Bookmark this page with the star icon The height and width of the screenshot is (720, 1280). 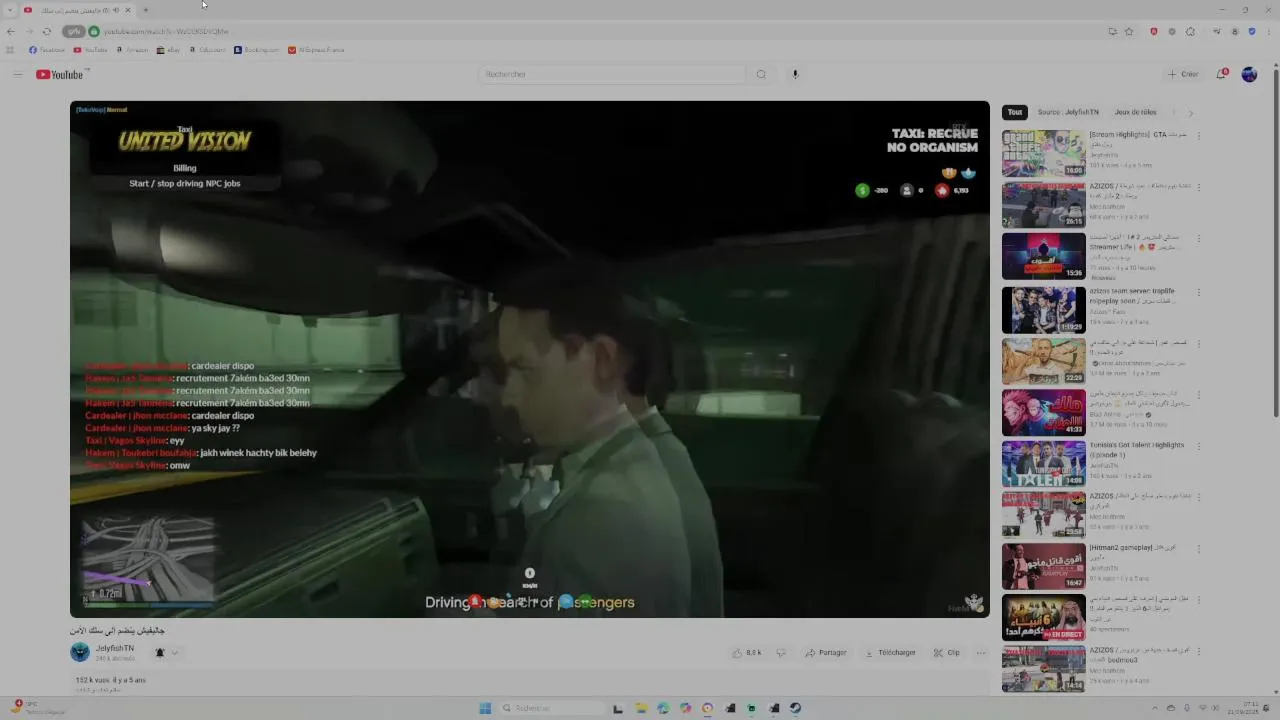1129,31
